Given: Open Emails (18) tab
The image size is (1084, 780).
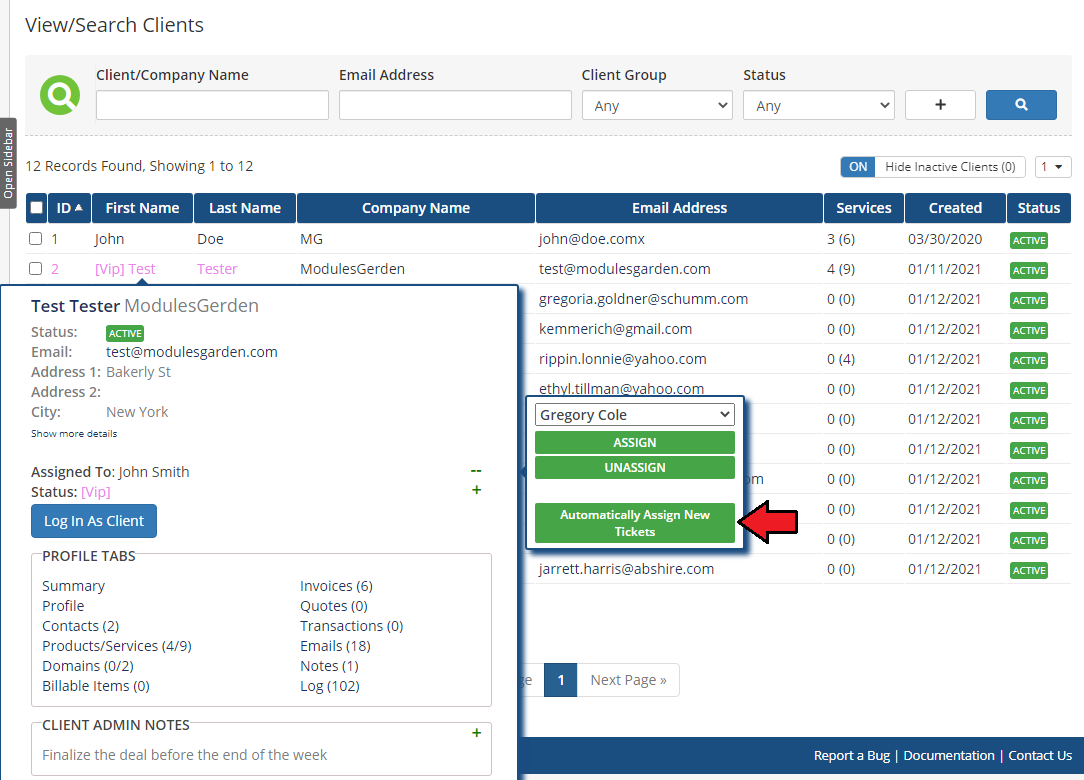Looking at the screenshot, I should coord(335,646).
